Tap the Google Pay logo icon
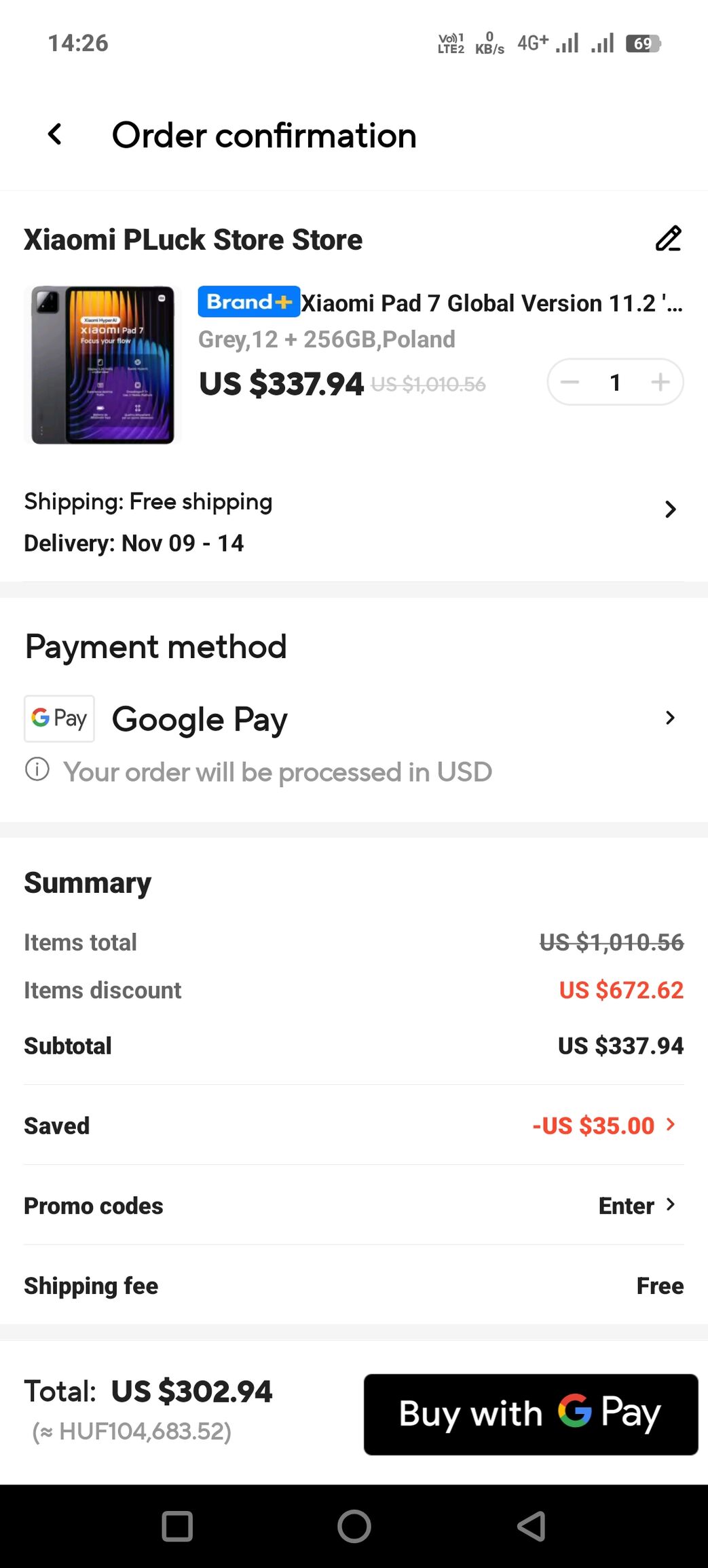The height and width of the screenshot is (1568, 708). (x=59, y=719)
